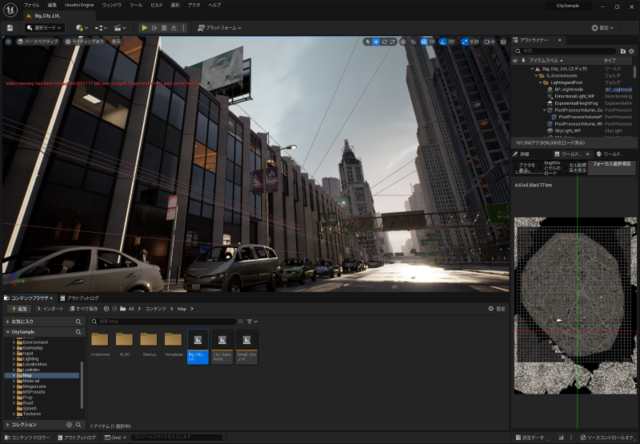640x444 pixels.
Task: Click the viewport layout maximize icon
Action: (x=503, y=42)
